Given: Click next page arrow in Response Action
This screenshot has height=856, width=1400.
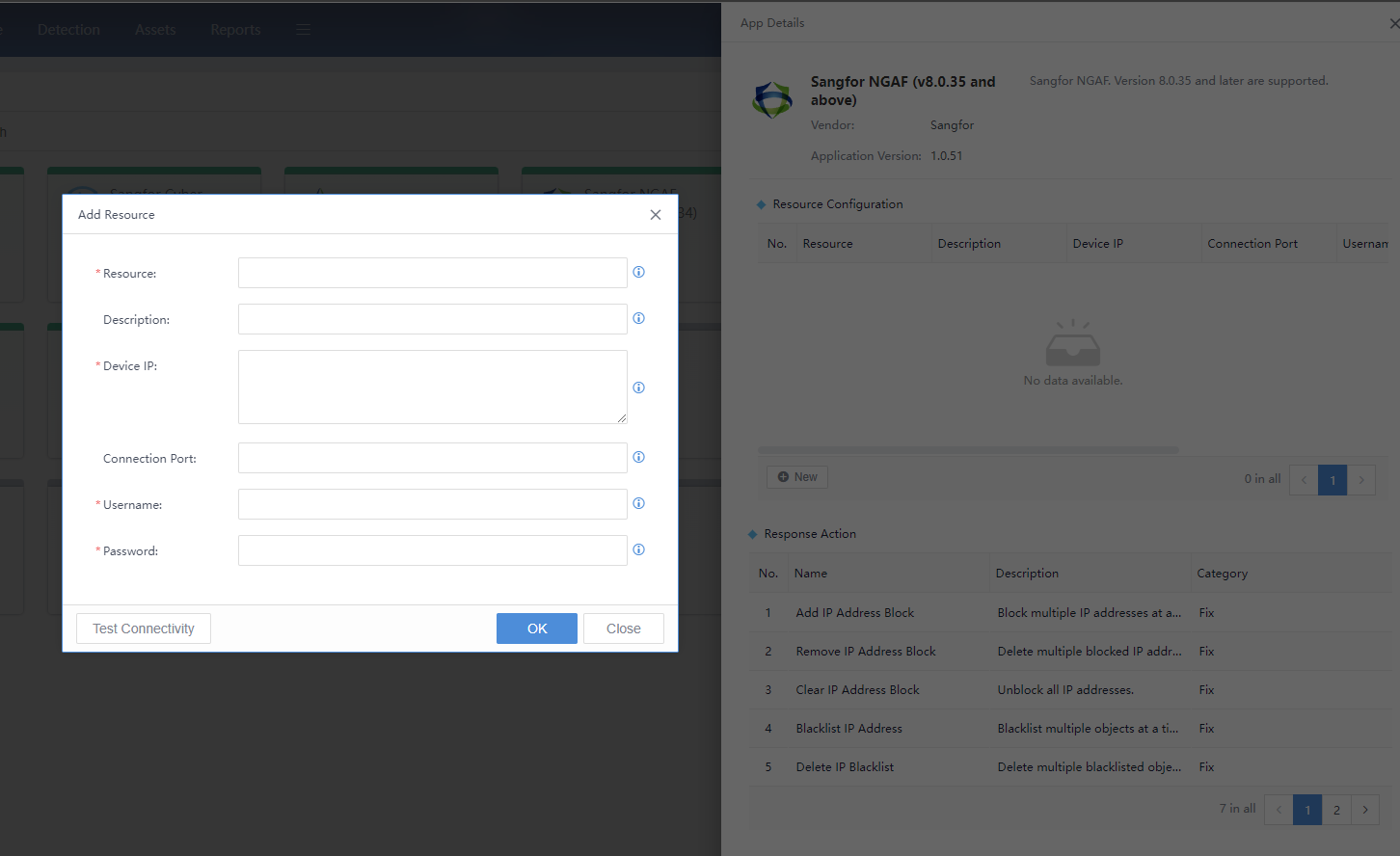Looking at the screenshot, I should 1365,810.
